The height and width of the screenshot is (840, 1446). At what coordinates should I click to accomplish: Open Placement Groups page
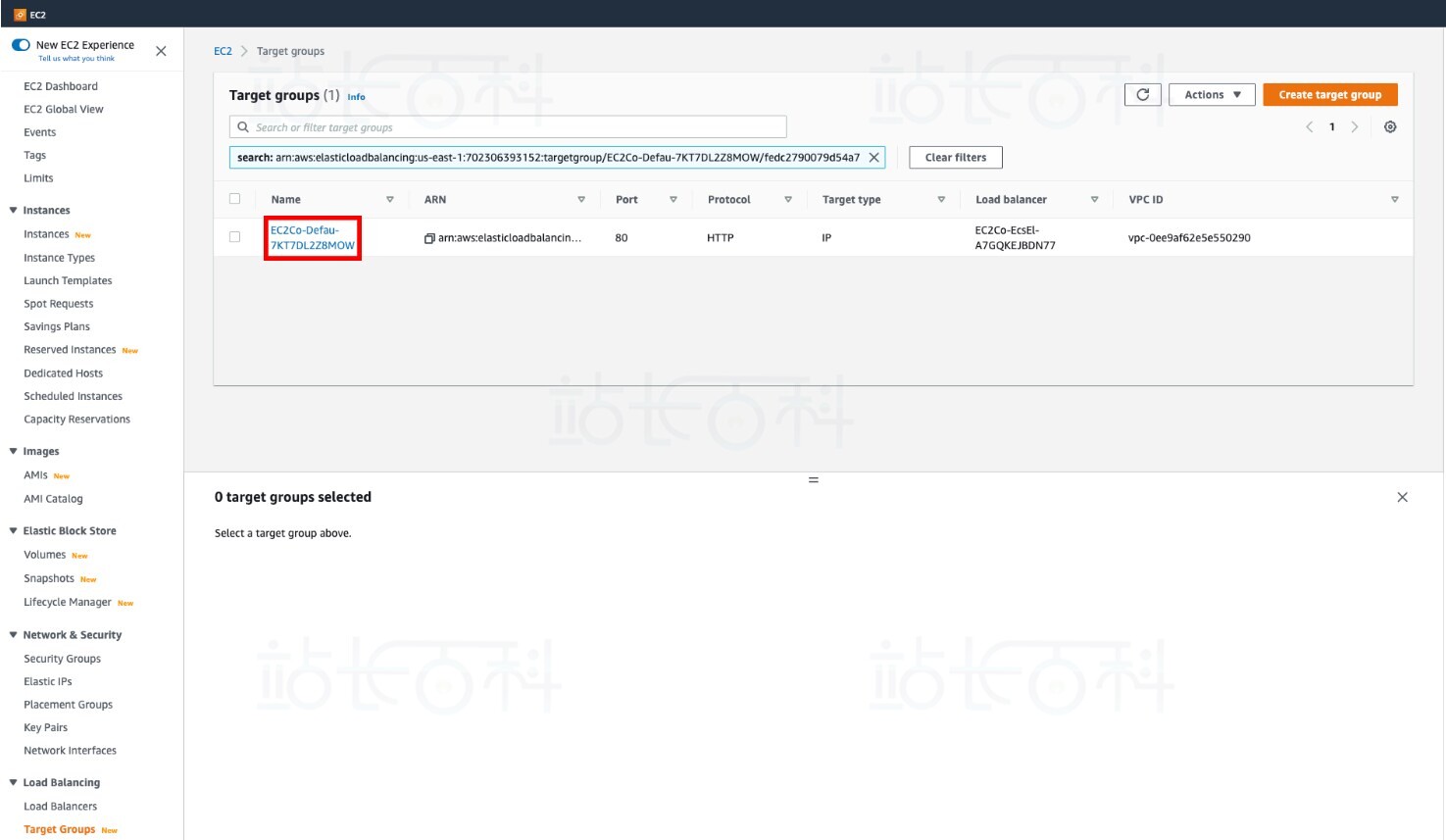click(x=69, y=705)
